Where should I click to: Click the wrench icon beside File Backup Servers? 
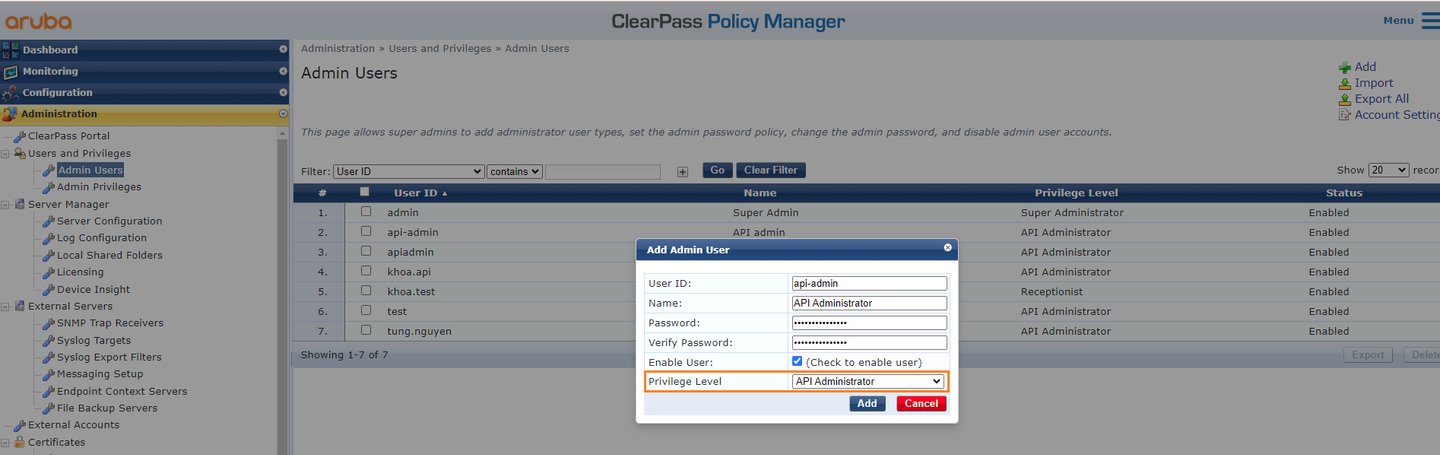coord(48,408)
